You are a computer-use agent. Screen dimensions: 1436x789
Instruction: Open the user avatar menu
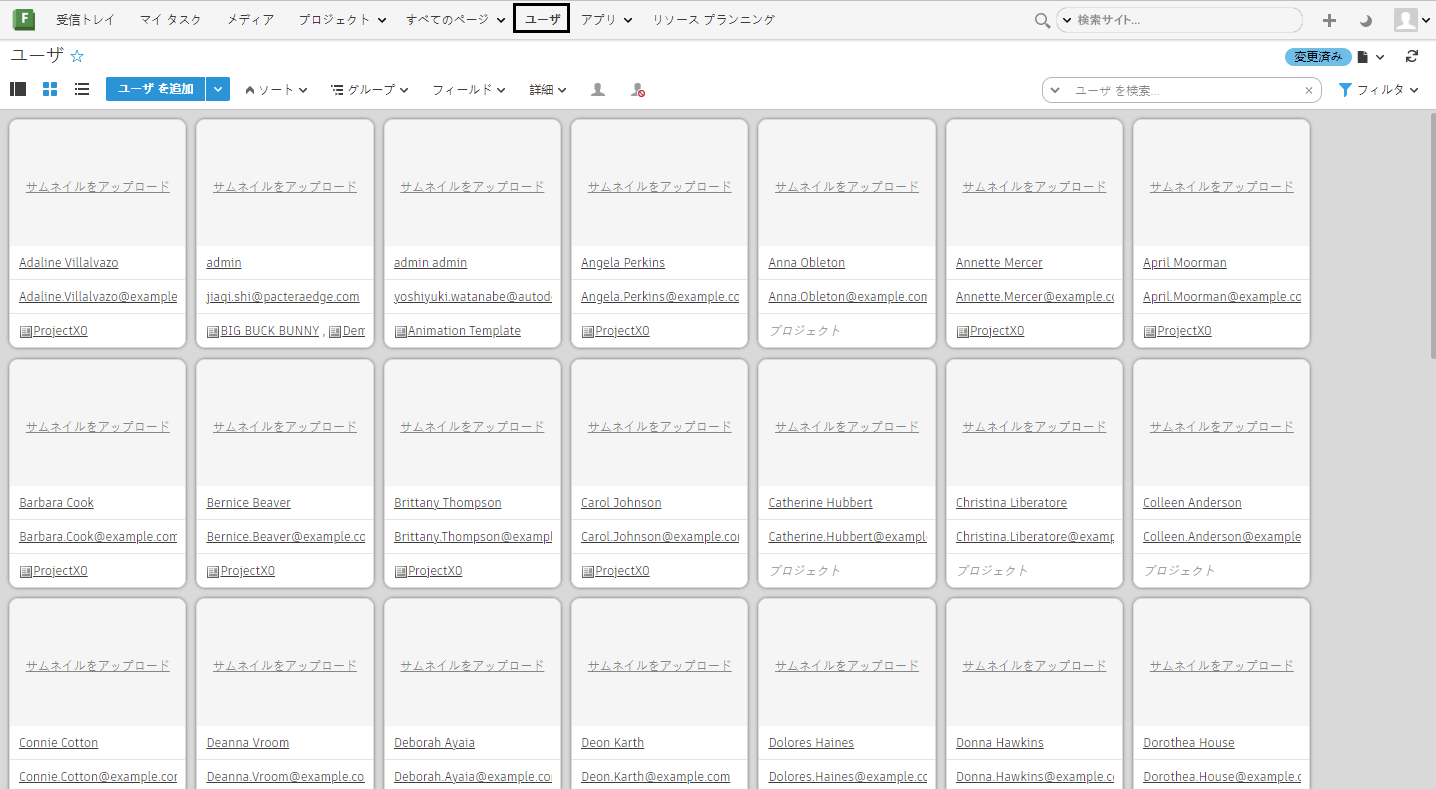click(x=1412, y=20)
